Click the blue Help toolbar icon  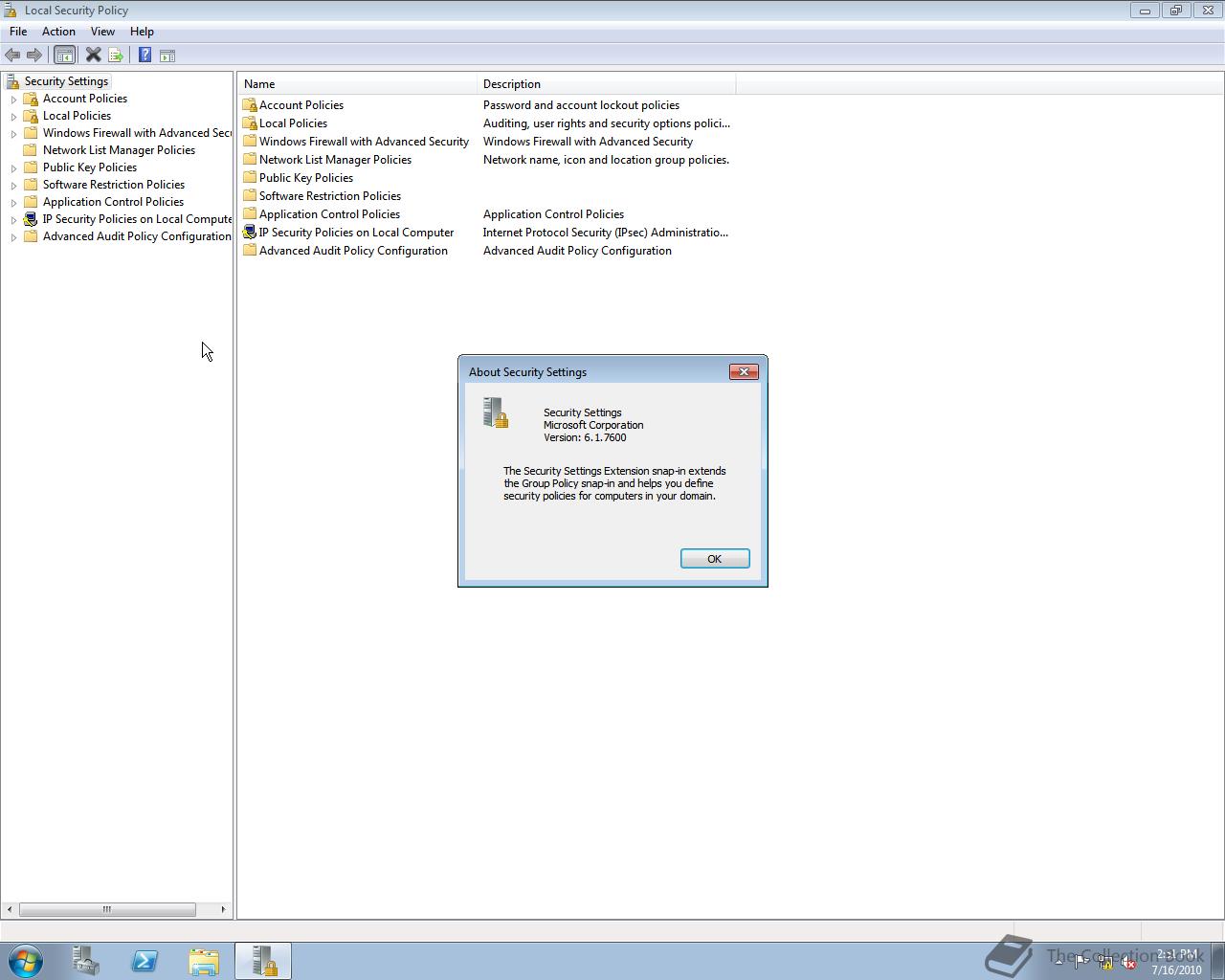tap(145, 56)
